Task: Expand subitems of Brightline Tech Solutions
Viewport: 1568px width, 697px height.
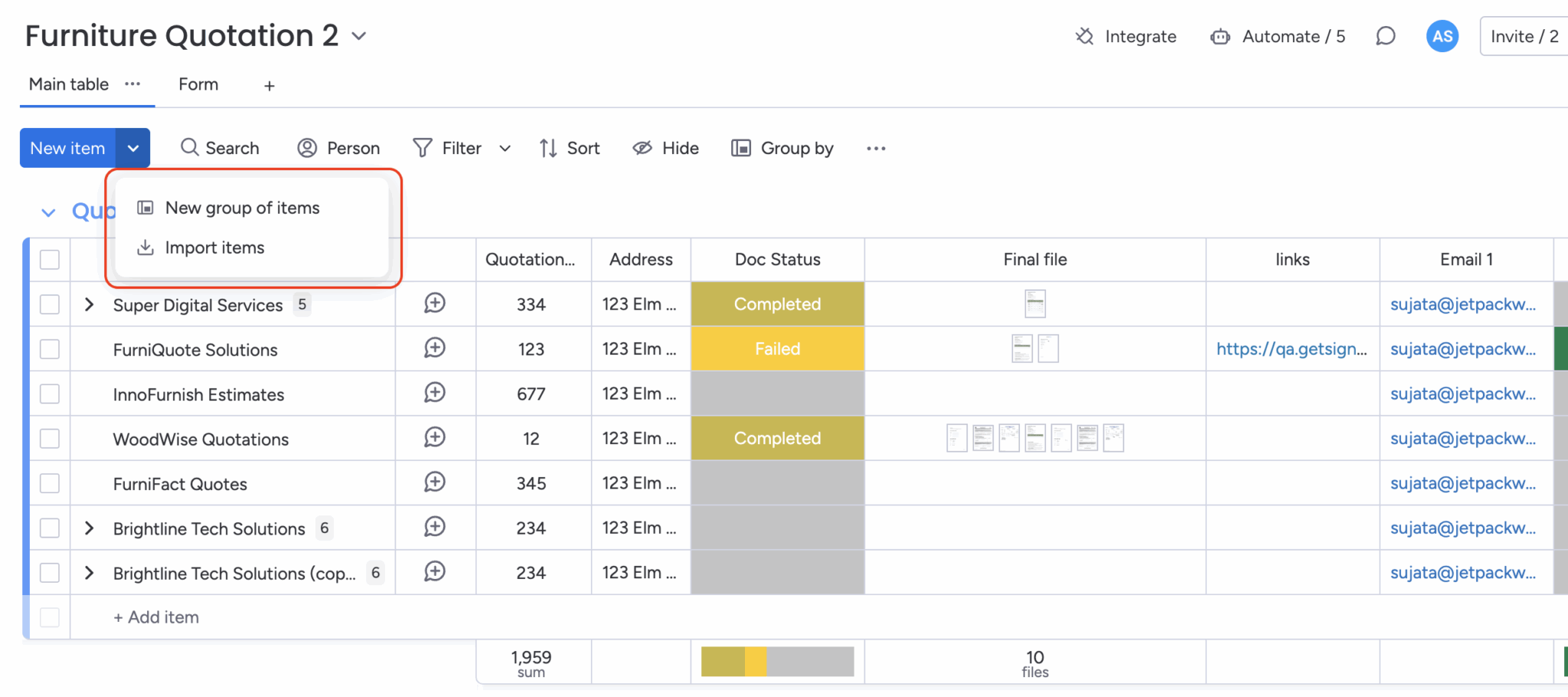Action: coord(89,528)
